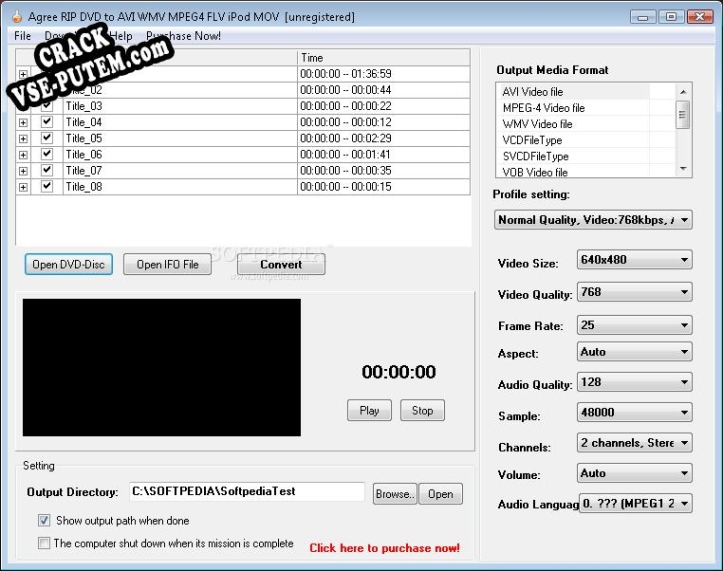Screen dimensions: 723x571
Task: Expand Title_04 tree node
Action: pos(23,123)
